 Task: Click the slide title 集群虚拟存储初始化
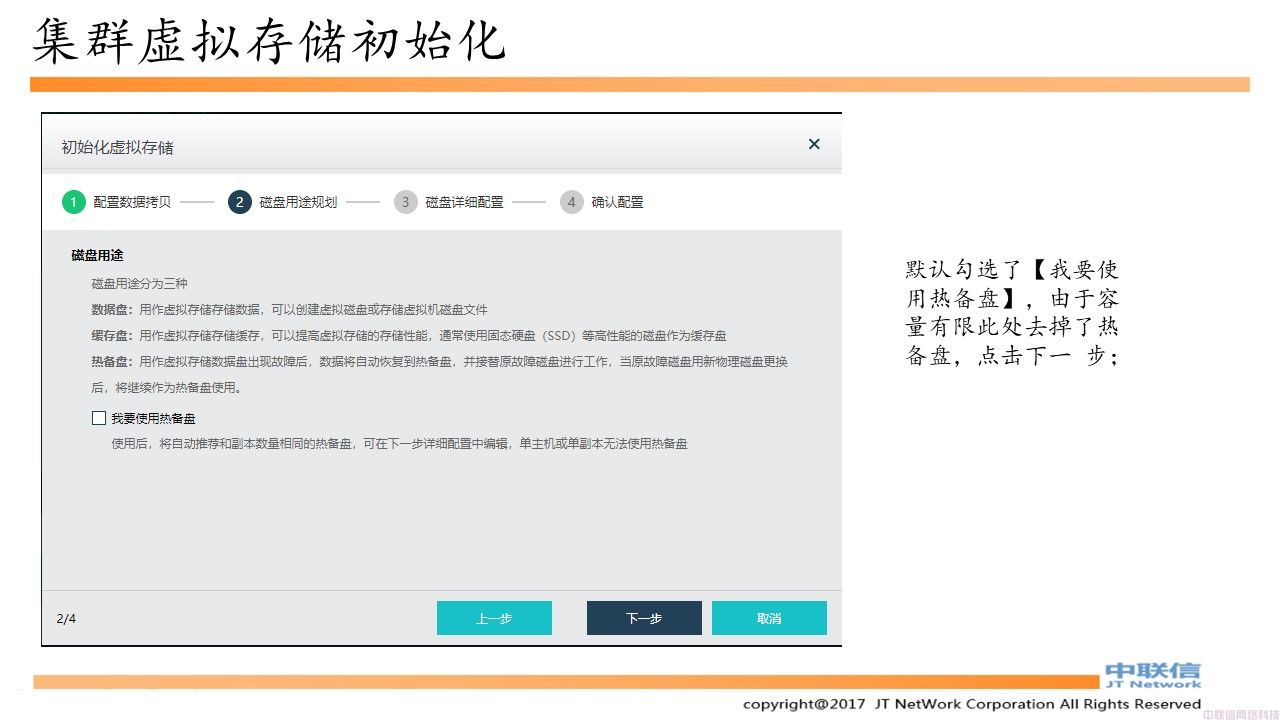(x=269, y=42)
